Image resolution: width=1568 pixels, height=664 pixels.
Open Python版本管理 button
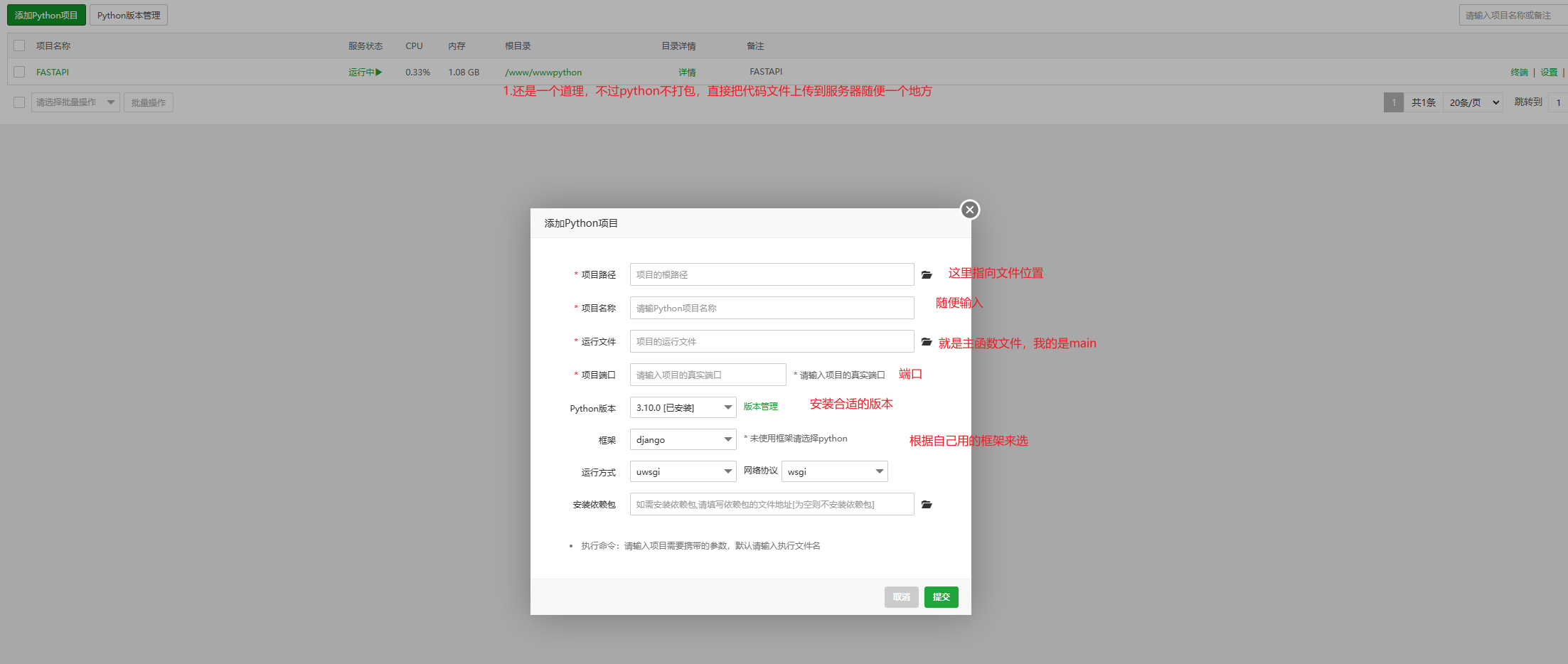pos(129,15)
